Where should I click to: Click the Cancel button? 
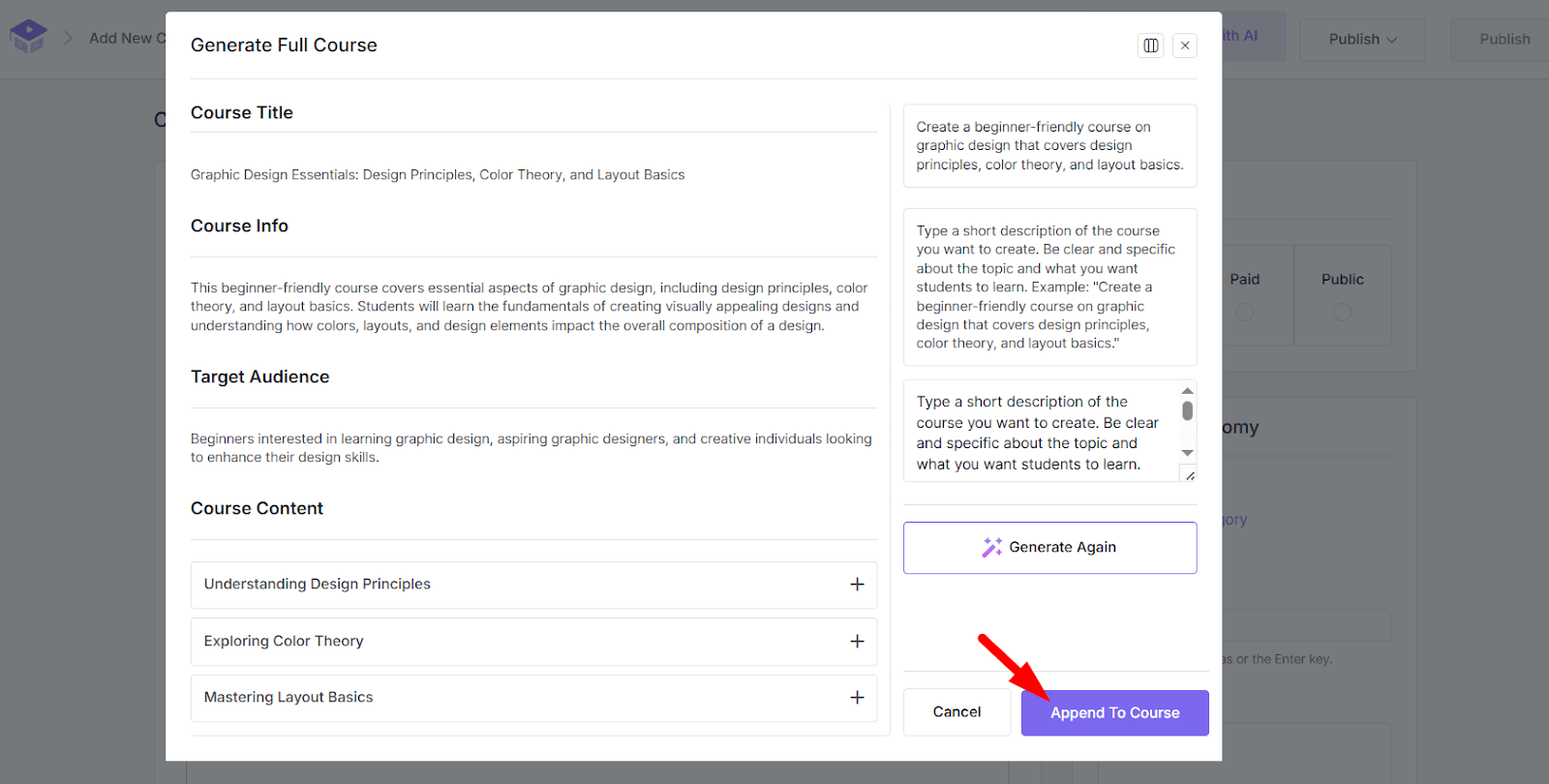(957, 712)
